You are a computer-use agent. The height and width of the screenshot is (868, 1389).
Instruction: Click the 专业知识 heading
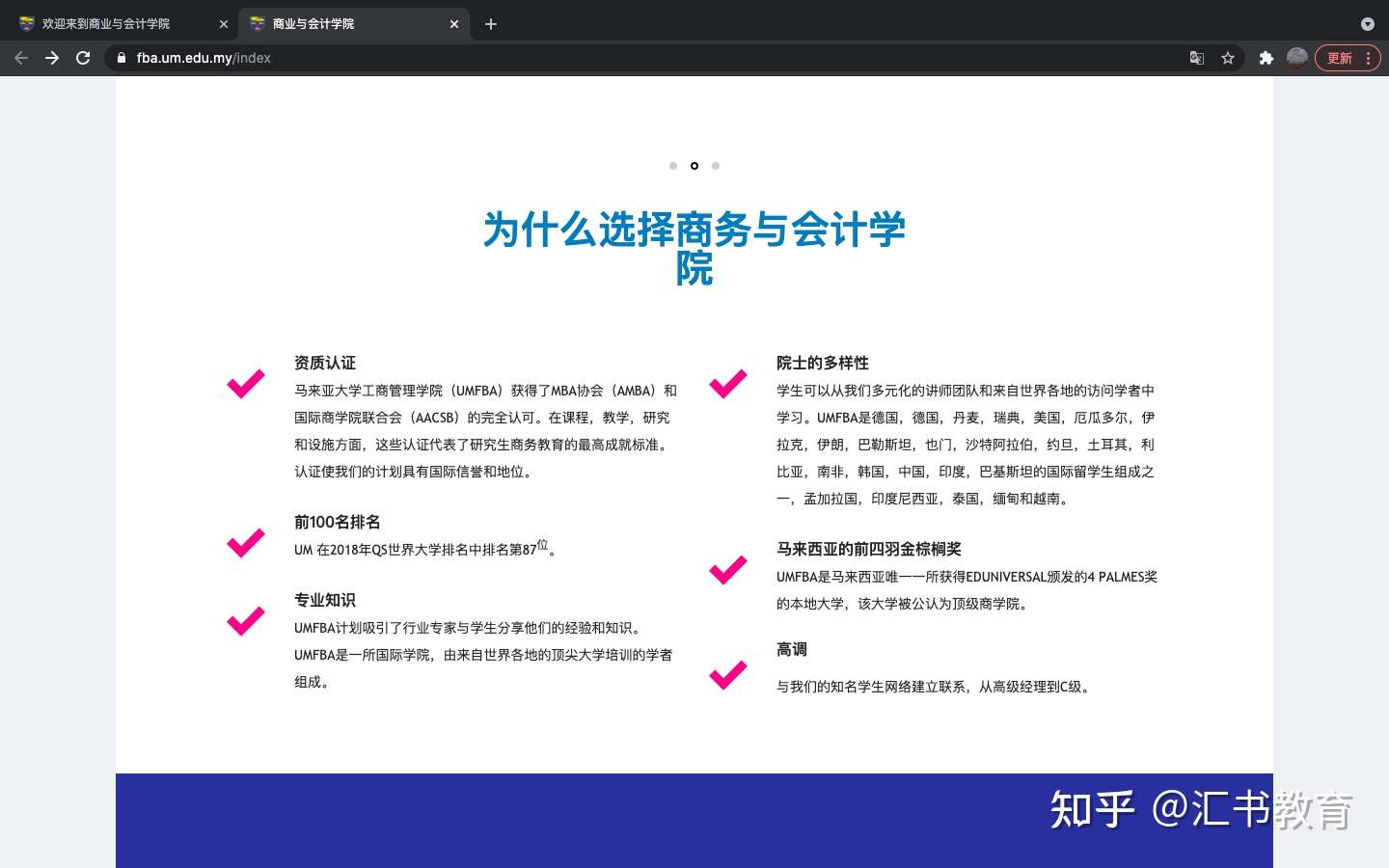click(x=325, y=600)
